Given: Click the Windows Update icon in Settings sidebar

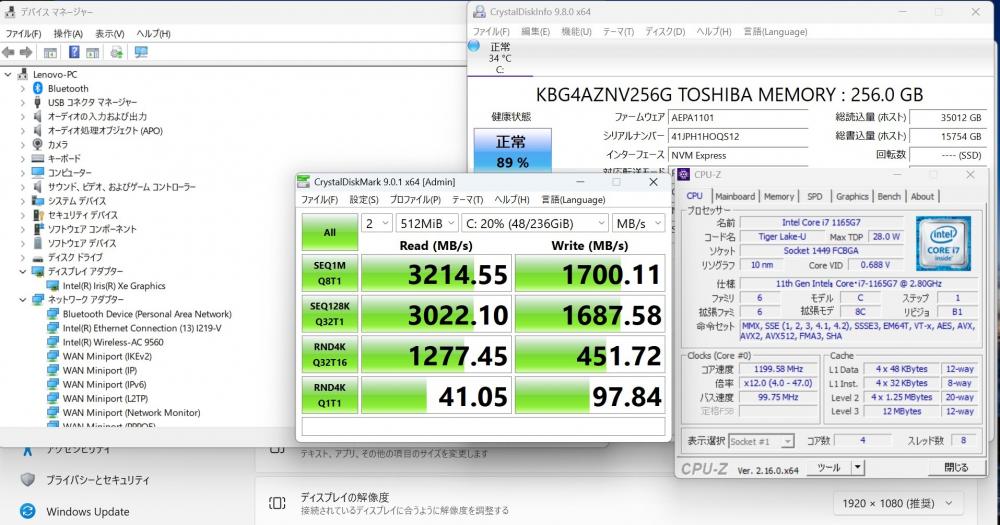Looking at the screenshot, I should (x=27, y=511).
